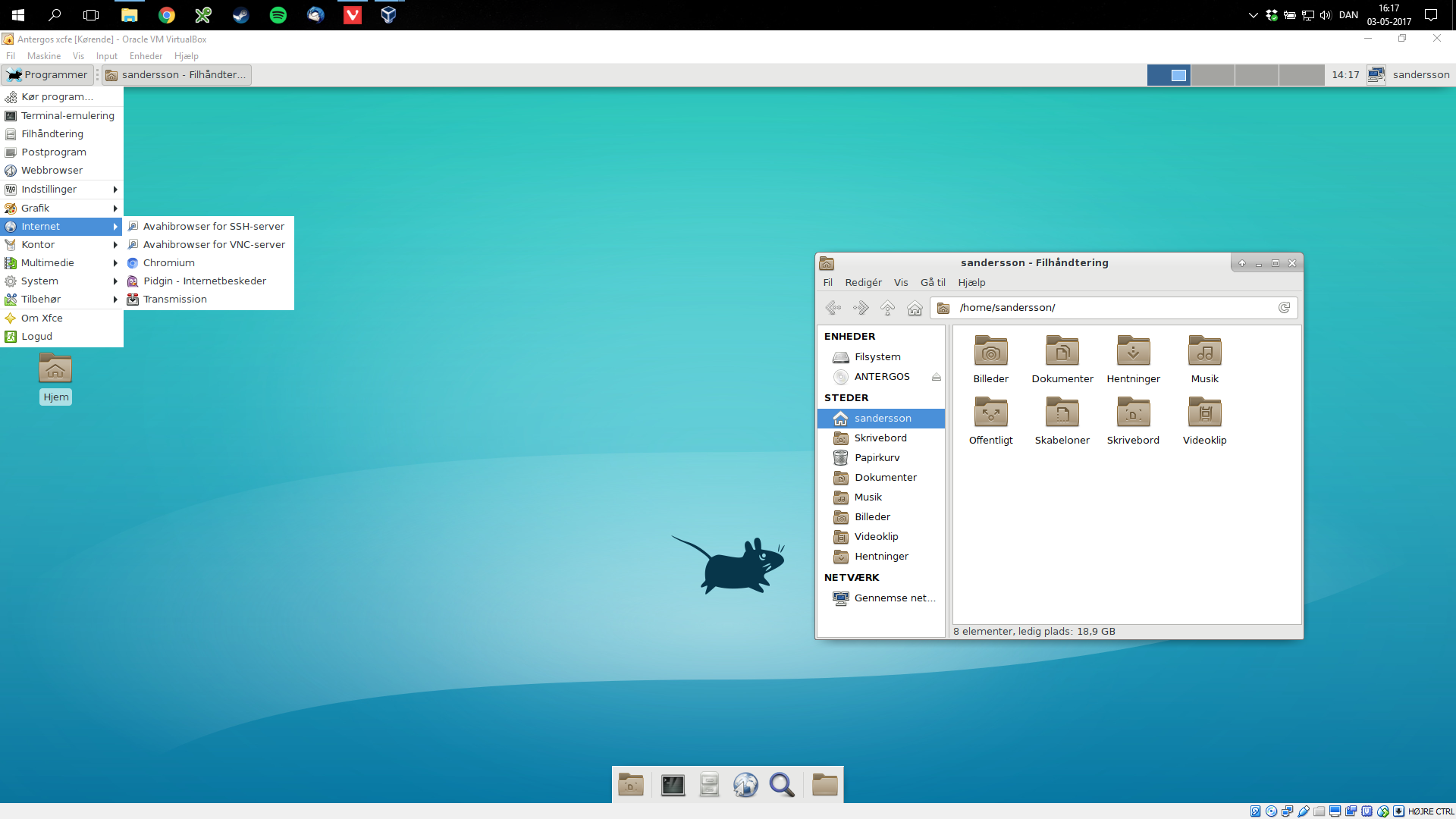Select Videoklip in sidebar places

(x=881, y=537)
